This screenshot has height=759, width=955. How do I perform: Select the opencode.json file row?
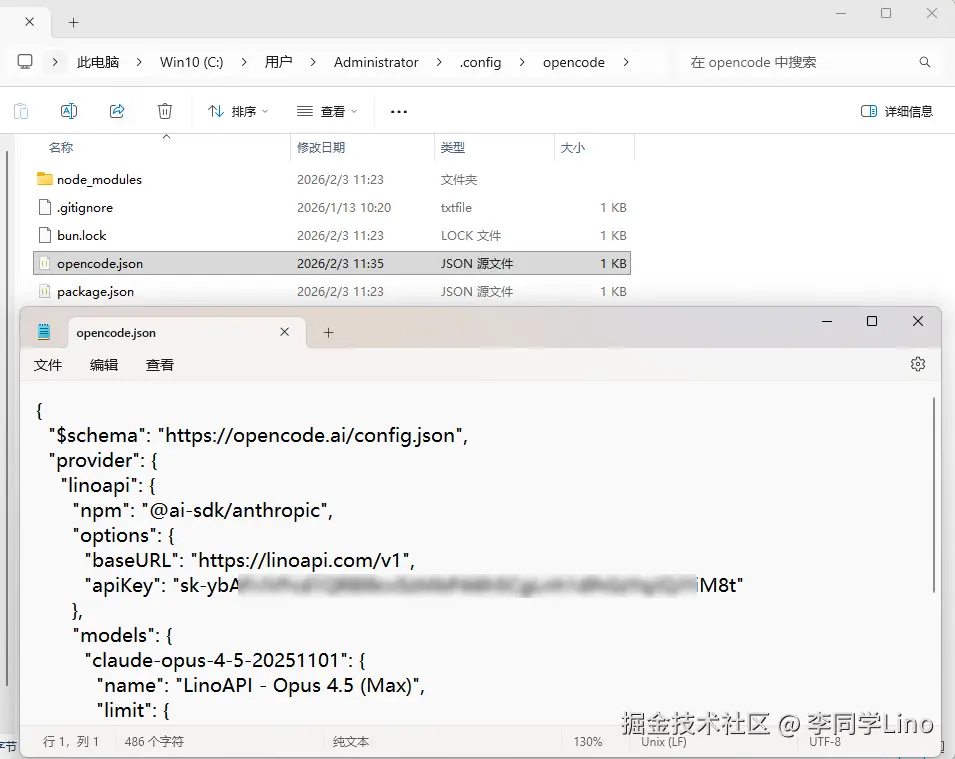coord(332,263)
